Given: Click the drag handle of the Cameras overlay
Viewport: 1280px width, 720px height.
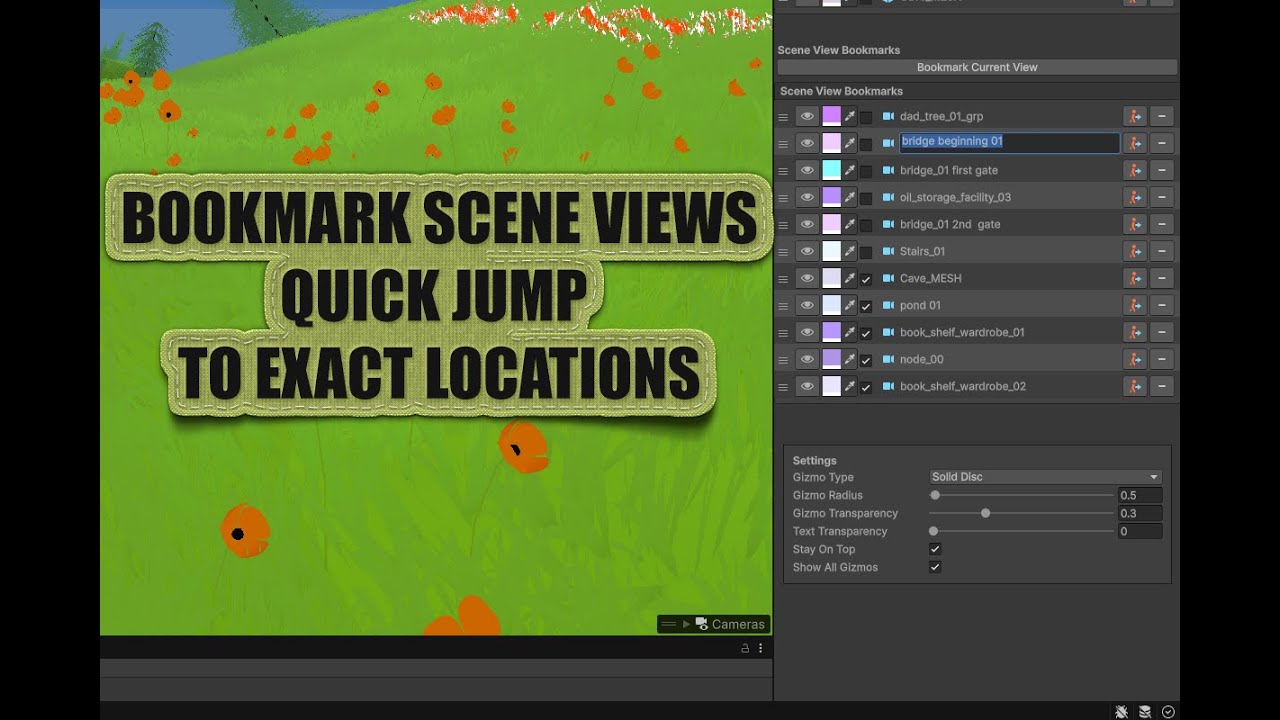Looking at the screenshot, I should click(668, 624).
